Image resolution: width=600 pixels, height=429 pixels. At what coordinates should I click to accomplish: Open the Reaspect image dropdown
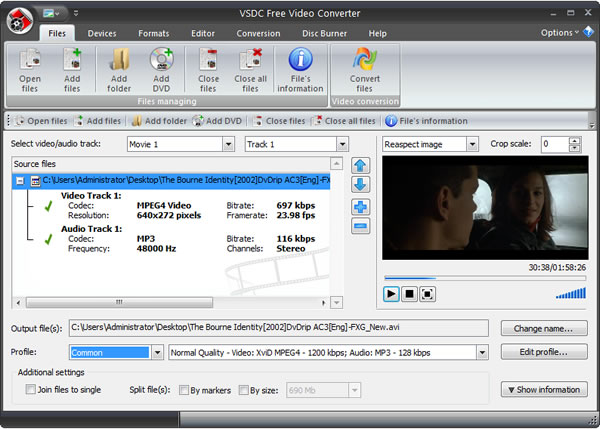pos(472,144)
